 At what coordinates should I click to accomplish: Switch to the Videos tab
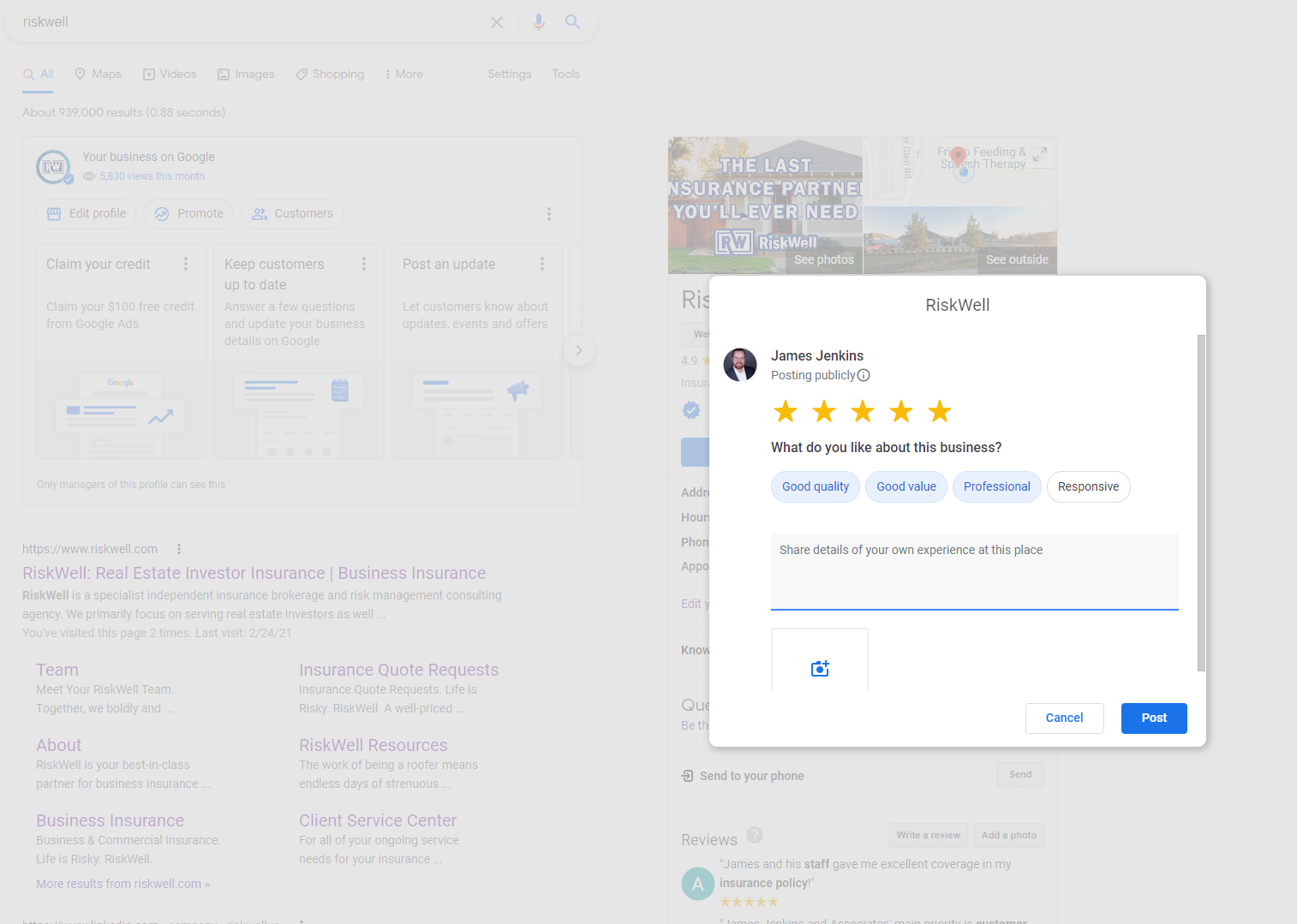[170, 75]
